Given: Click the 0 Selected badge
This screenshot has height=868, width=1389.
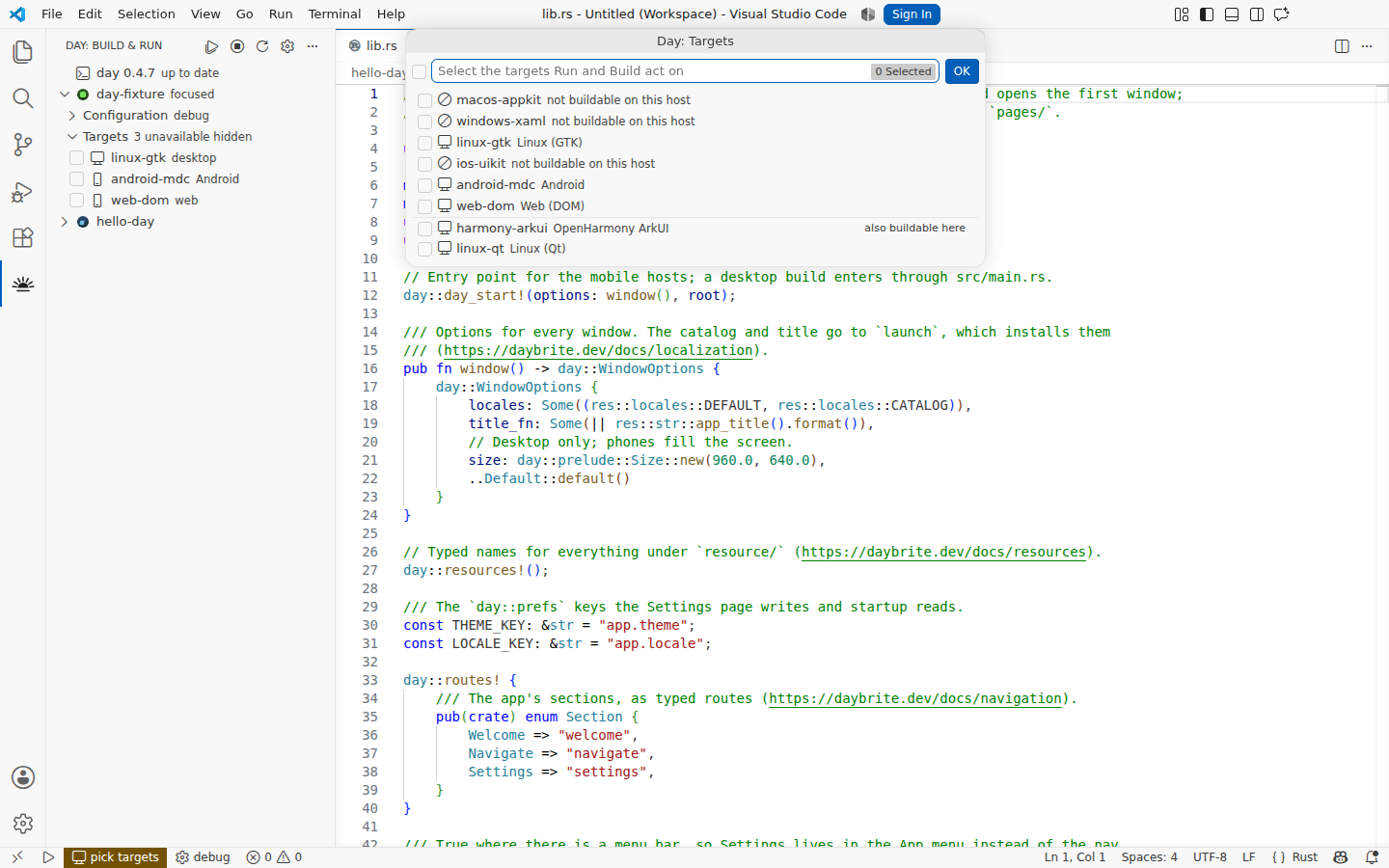Looking at the screenshot, I should tap(903, 71).
